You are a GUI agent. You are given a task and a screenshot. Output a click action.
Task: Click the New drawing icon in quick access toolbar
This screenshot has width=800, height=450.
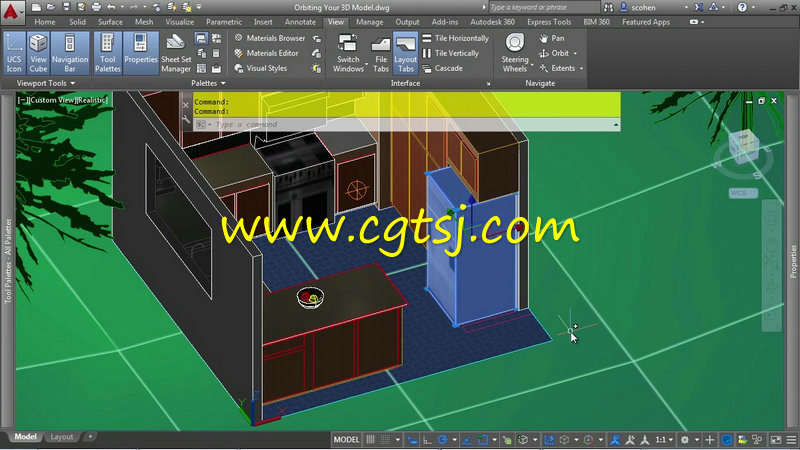click(x=36, y=7)
